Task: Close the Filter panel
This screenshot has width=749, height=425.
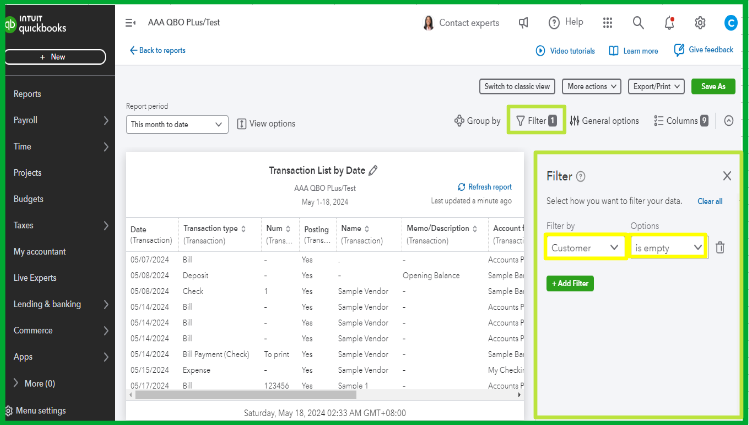Action: pyautogui.click(x=727, y=176)
